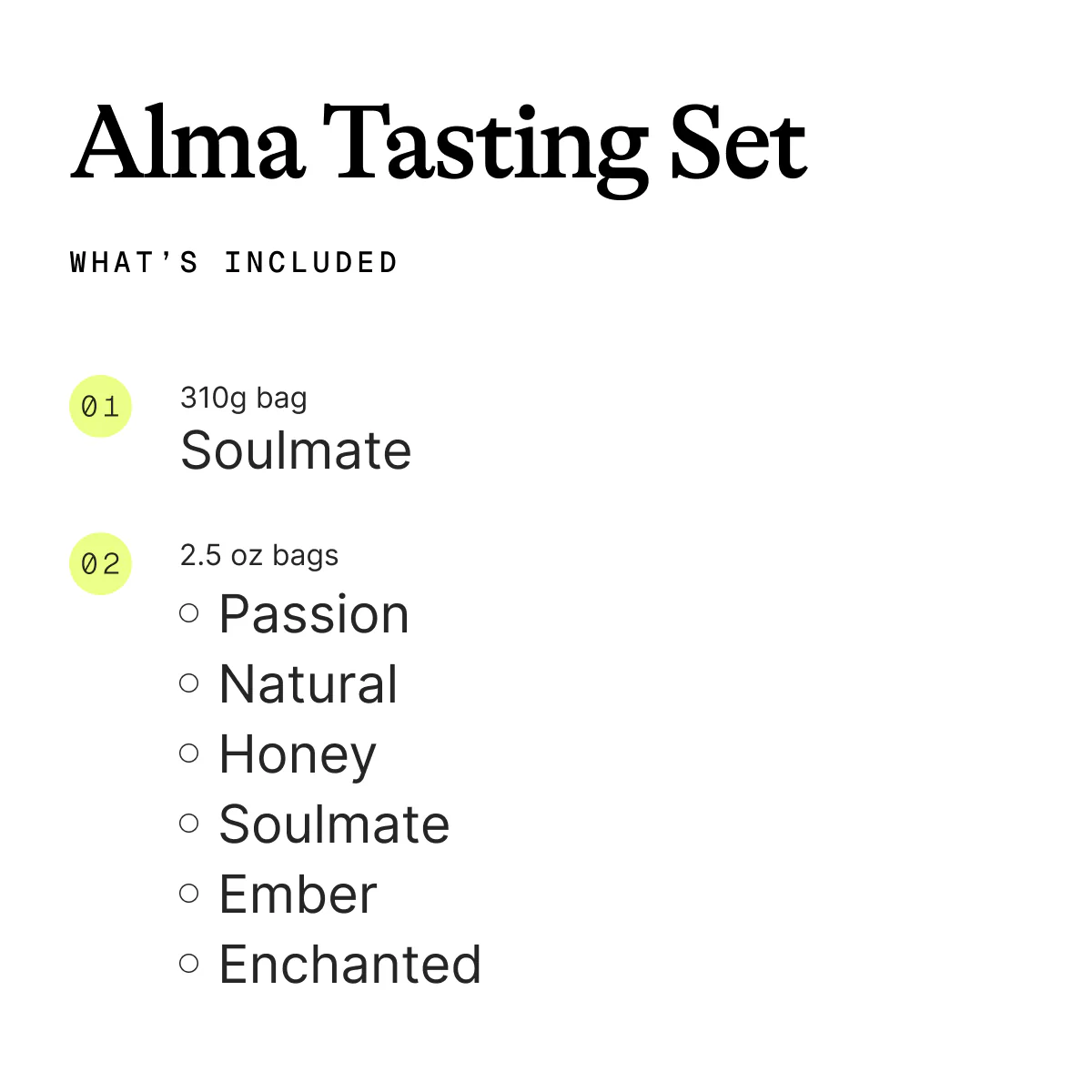The width and height of the screenshot is (1092, 1092).
Task: Select the Natural list item text
Action: click(x=308, y=684)
